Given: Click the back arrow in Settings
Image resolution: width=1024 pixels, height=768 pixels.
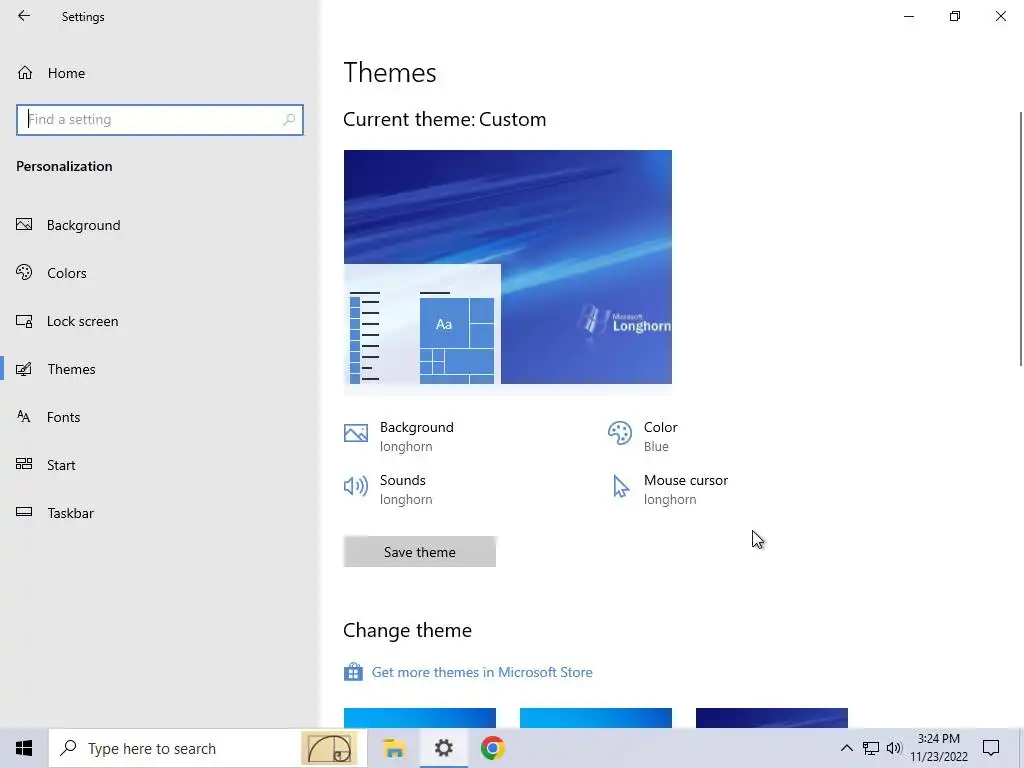Looking at the screenshot, I should 24,16.
